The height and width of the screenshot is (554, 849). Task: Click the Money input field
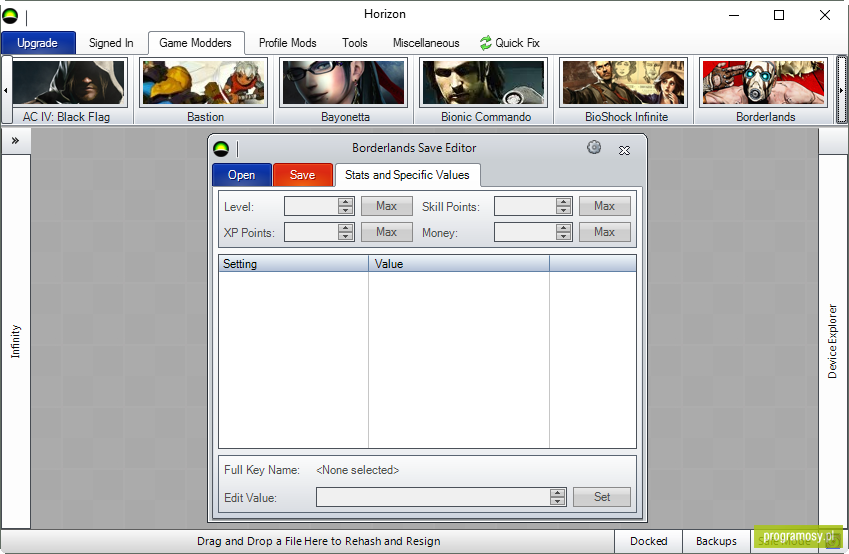[525, 232]
